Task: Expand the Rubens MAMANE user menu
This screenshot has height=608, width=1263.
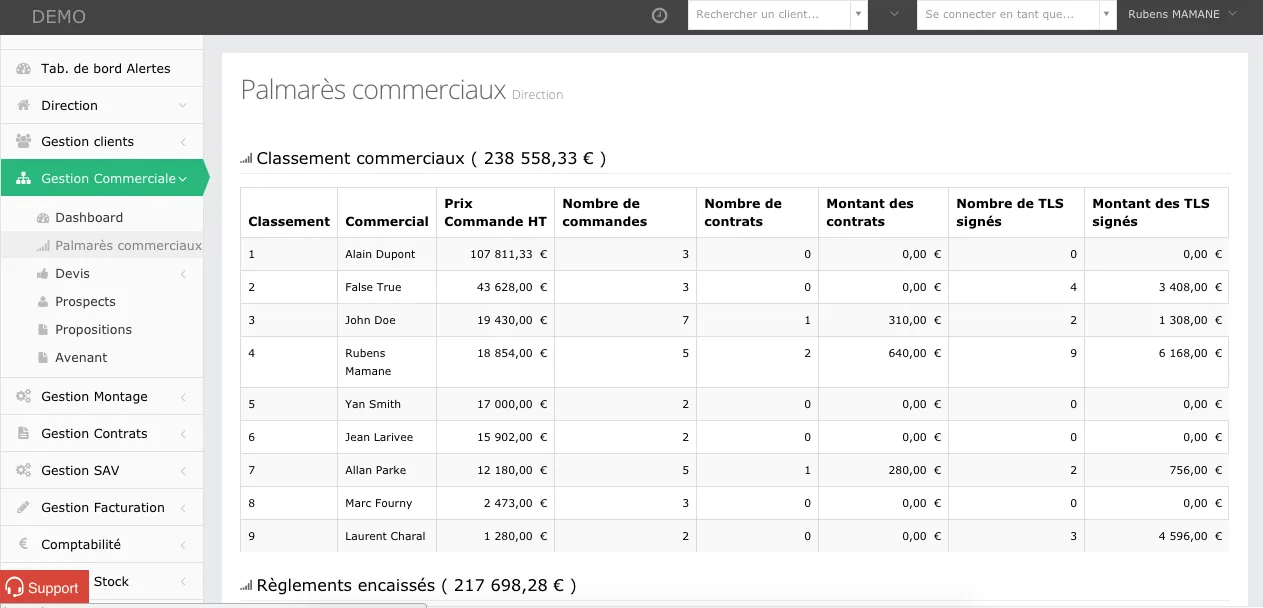Action: pos(1182,15)
